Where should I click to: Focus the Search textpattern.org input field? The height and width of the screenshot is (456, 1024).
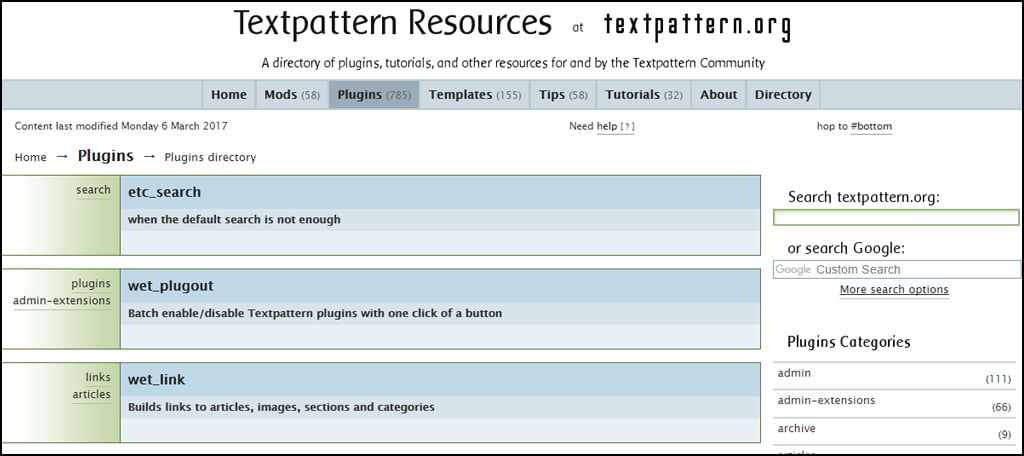[x=896, y=218]
